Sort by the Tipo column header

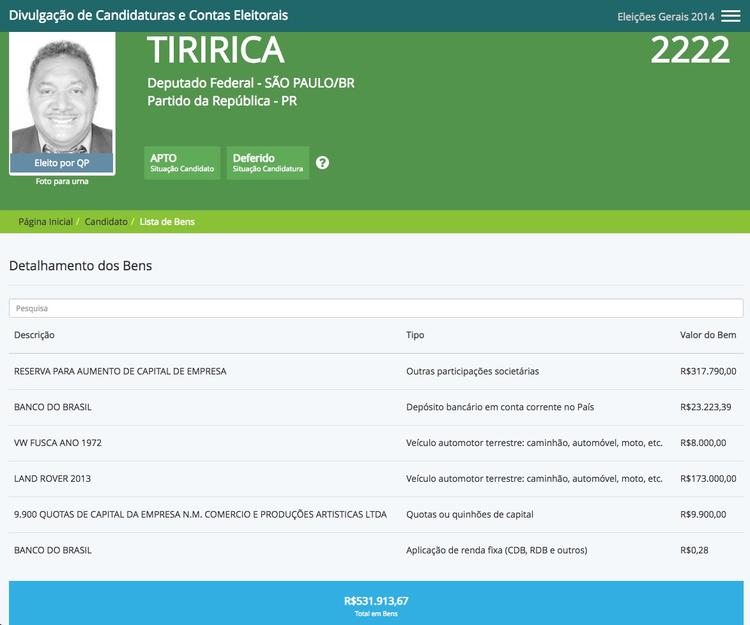pyautogui.click(x=415, y=335)
